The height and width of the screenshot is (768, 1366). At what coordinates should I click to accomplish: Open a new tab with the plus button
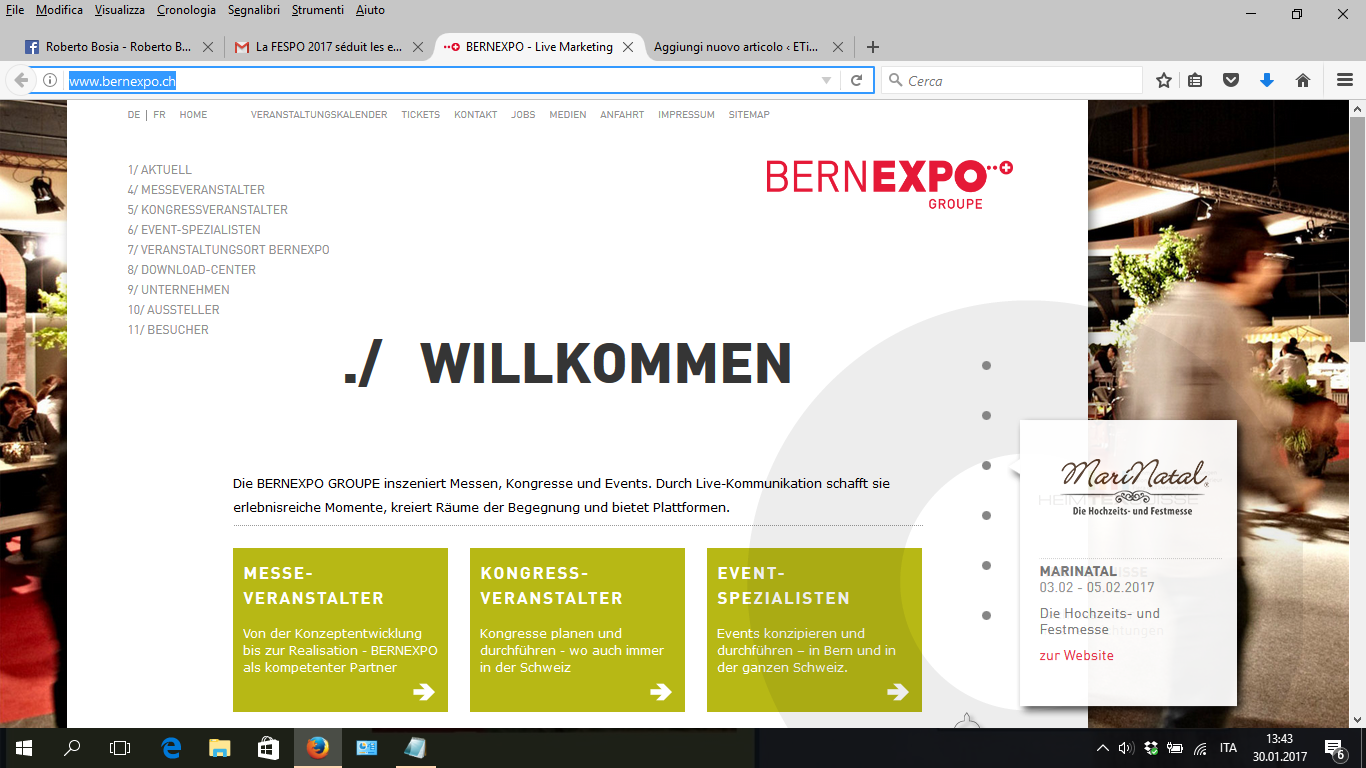click(x=873, y=47)
